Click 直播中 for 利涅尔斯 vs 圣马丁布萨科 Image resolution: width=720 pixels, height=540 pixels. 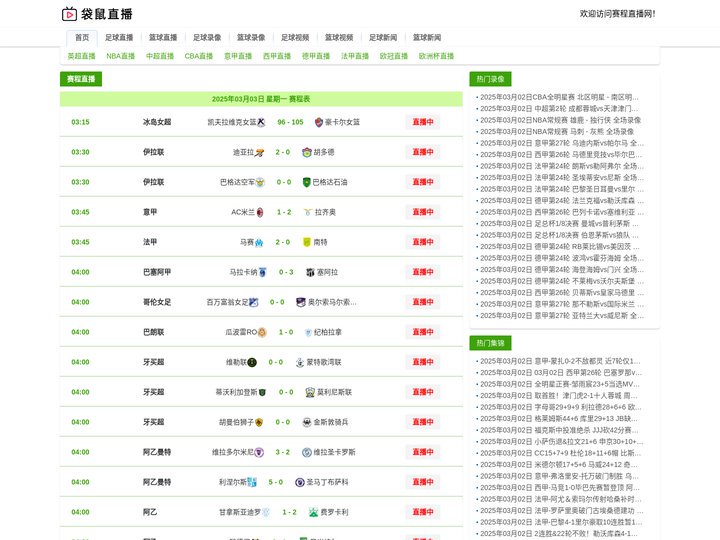[x=423, y=482]
